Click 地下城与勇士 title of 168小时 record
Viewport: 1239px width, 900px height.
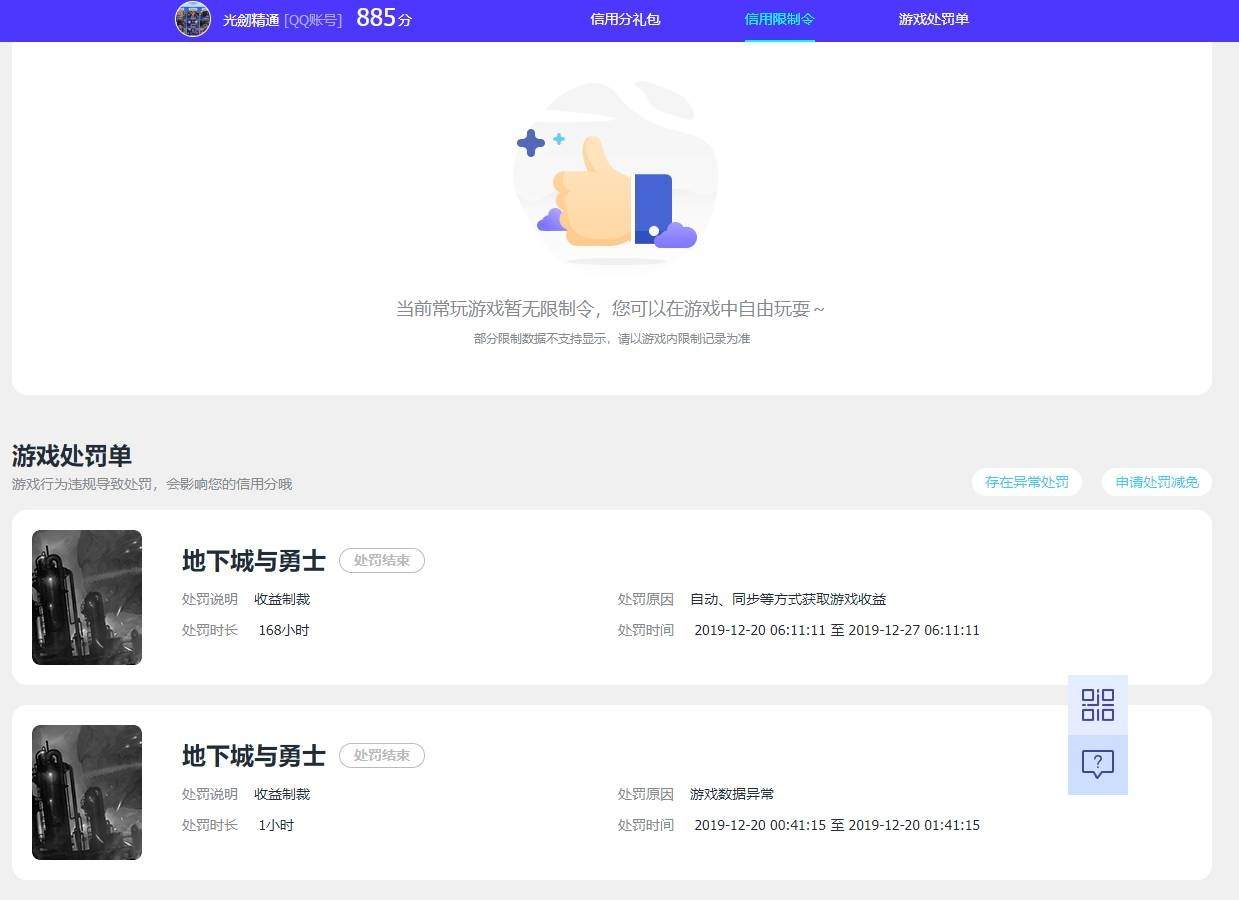pyautogui.click(x=254, y=561)
